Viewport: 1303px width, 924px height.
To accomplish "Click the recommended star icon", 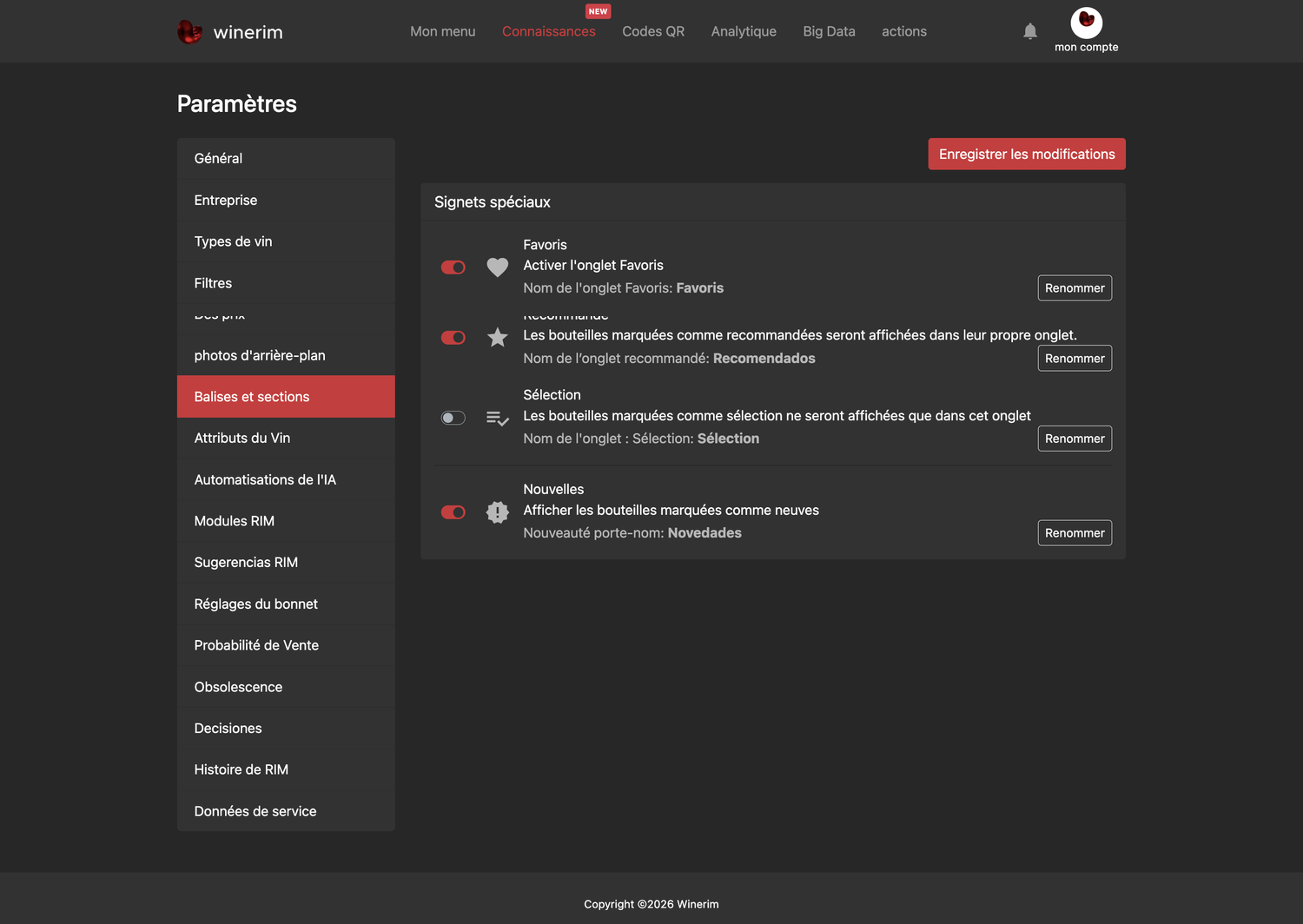I will click(x=497, y=337).
